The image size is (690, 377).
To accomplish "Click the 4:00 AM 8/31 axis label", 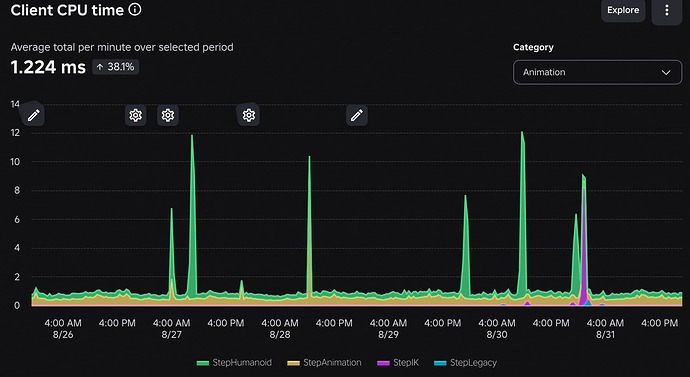I will [x=605, y=329].
